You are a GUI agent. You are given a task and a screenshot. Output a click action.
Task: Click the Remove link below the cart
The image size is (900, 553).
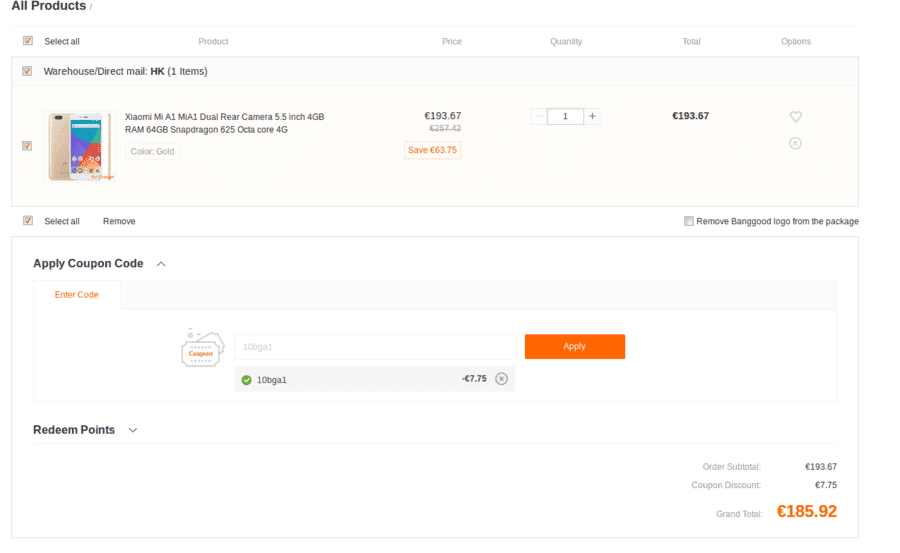(x=119, y=221)
